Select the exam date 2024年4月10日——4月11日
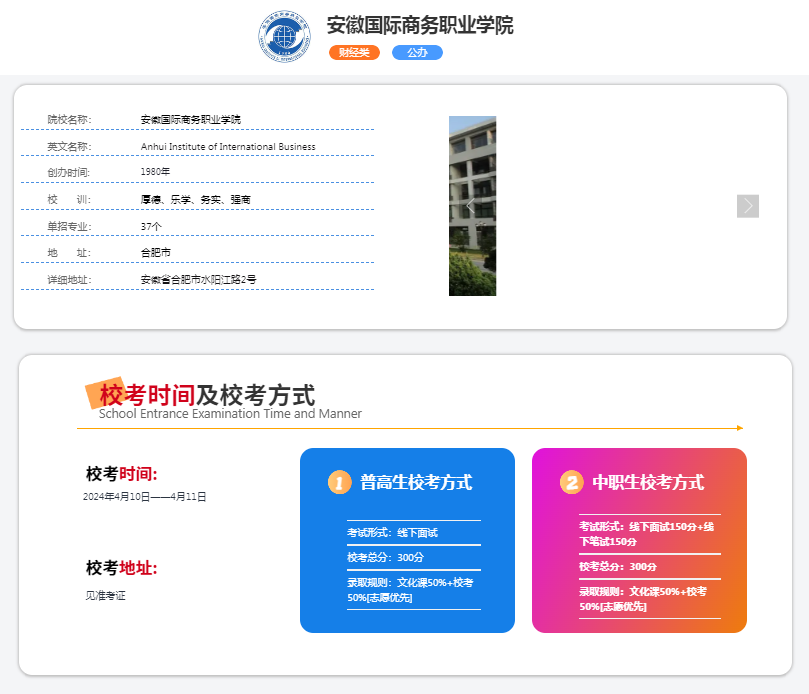 tap(144, 497)
